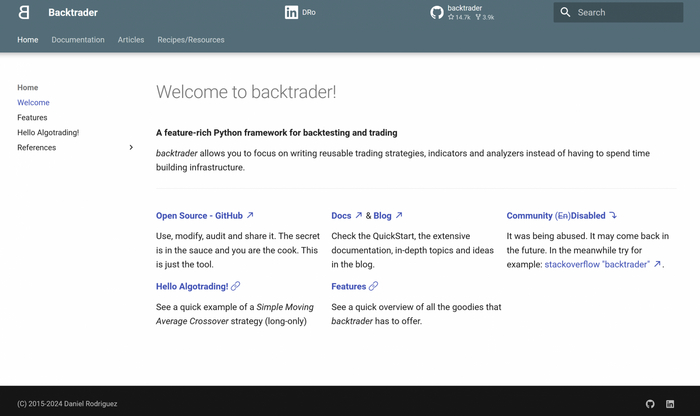The image size is (700, 416).
Task: Click the arrow icon next to Community (En)Disabled
Action: (613, 215)
